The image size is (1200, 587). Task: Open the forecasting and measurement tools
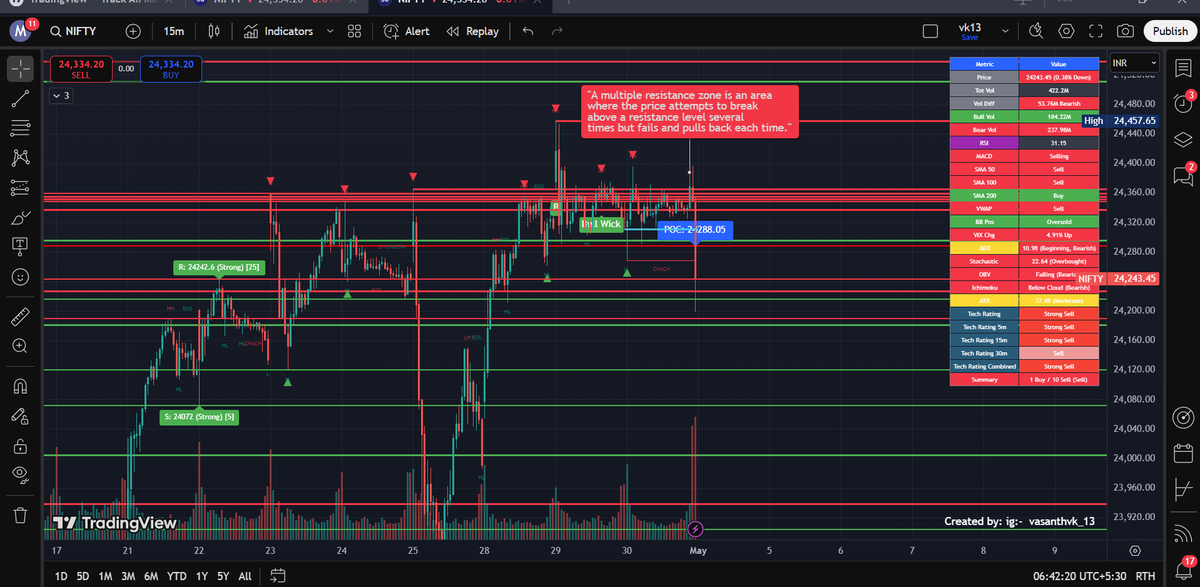(20, 187)
